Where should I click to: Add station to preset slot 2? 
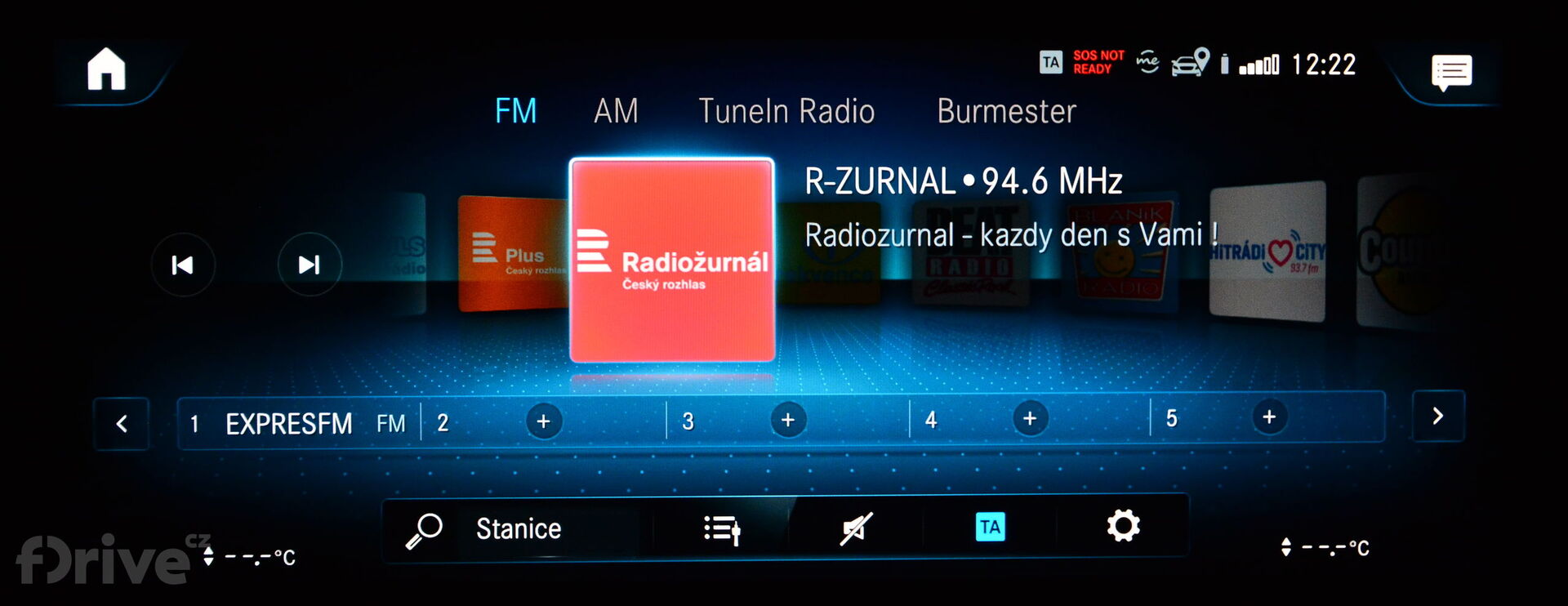[543, 421]
